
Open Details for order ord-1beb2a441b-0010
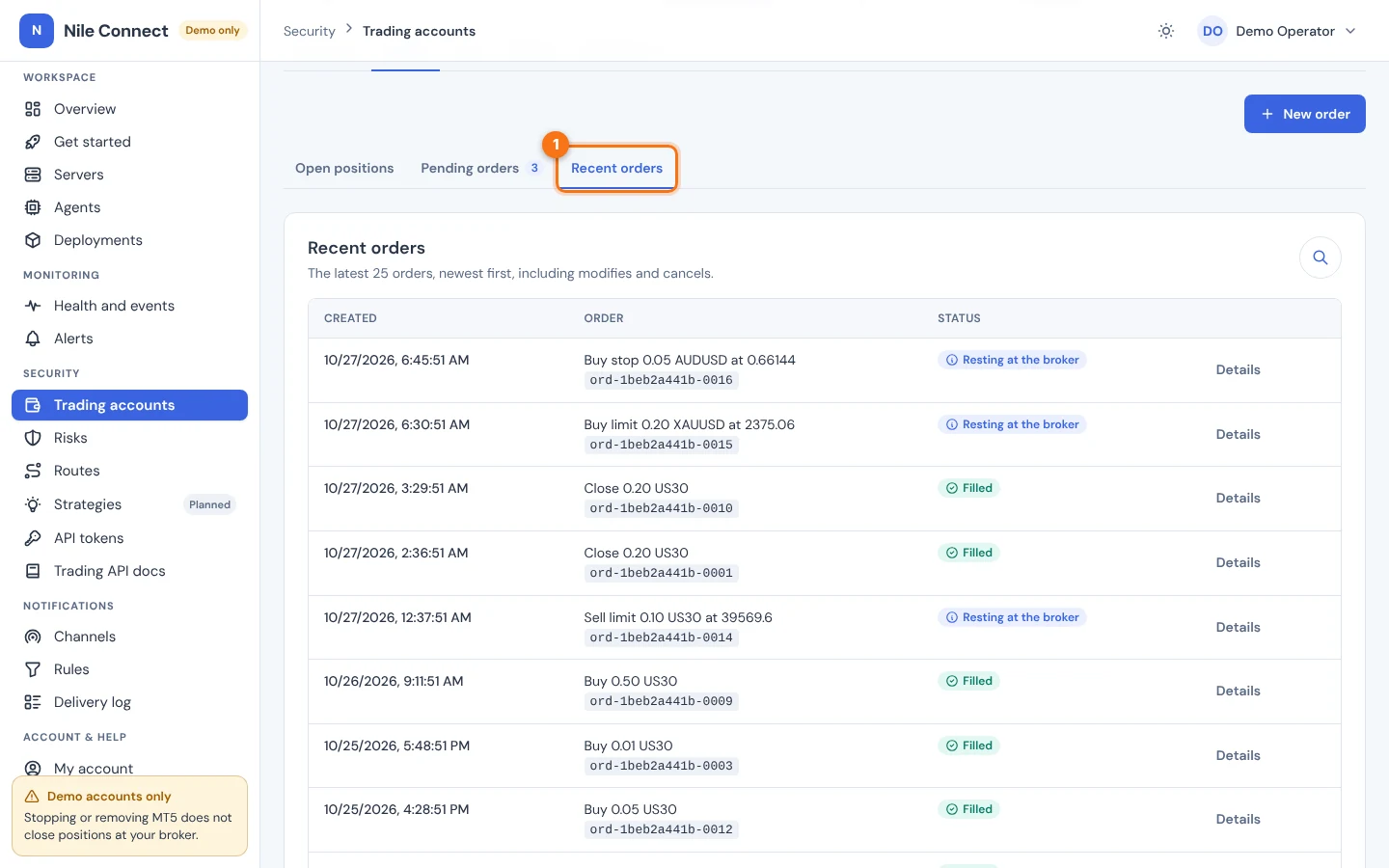click(x=1238, y=499)
